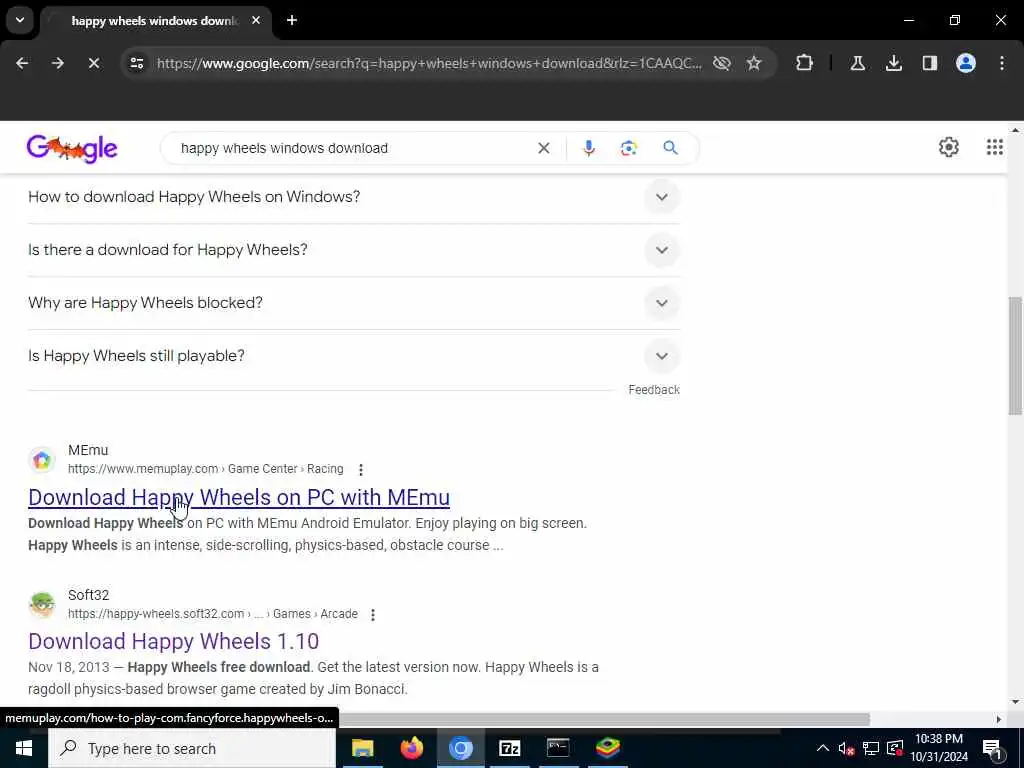Click the horizontal scrollbar thumb
The height and width of the screenshot is (768, 1024).
604,719
